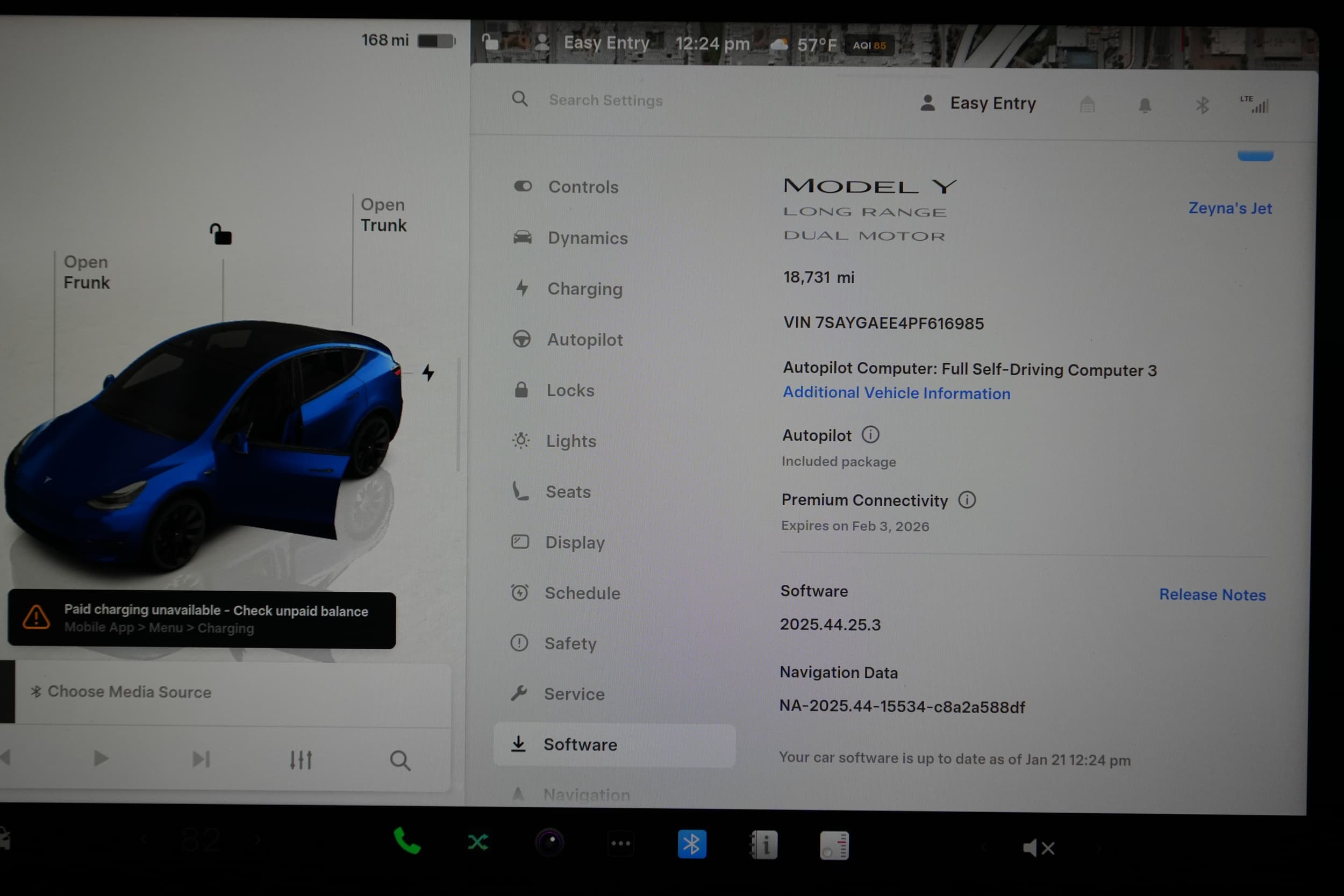Rename the vehicle via Zeyna's Jet

[1230, 208]
